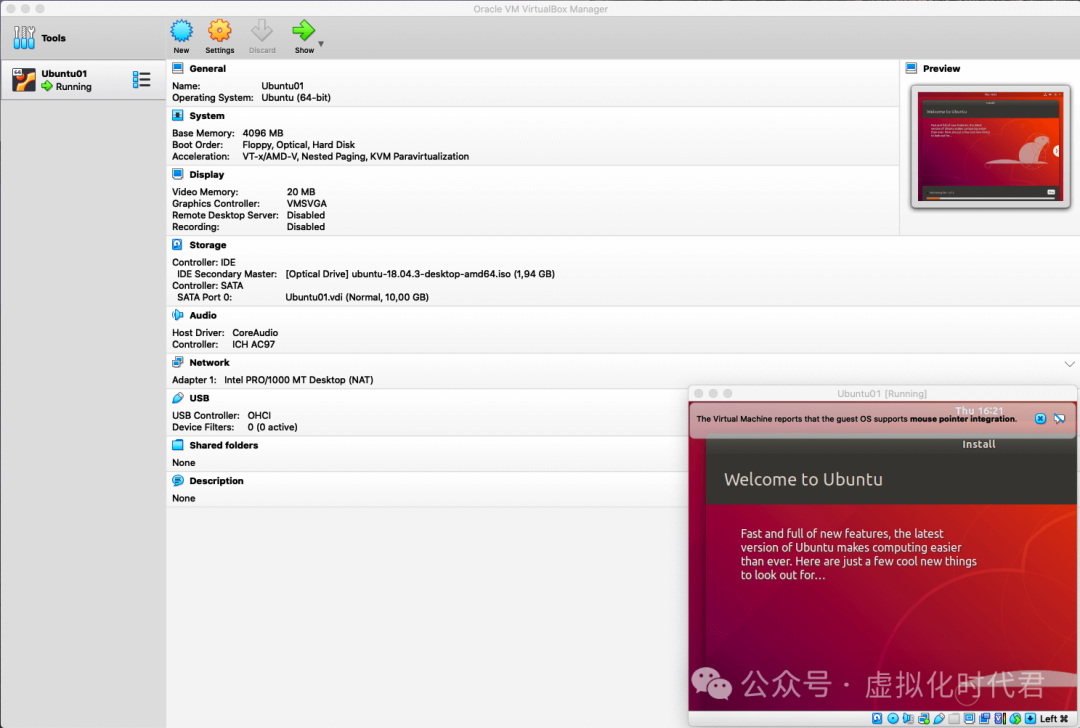Click hard disk activity indicator in VM status bar
This screenshot has height=728, width=1080.
[877, 718]
